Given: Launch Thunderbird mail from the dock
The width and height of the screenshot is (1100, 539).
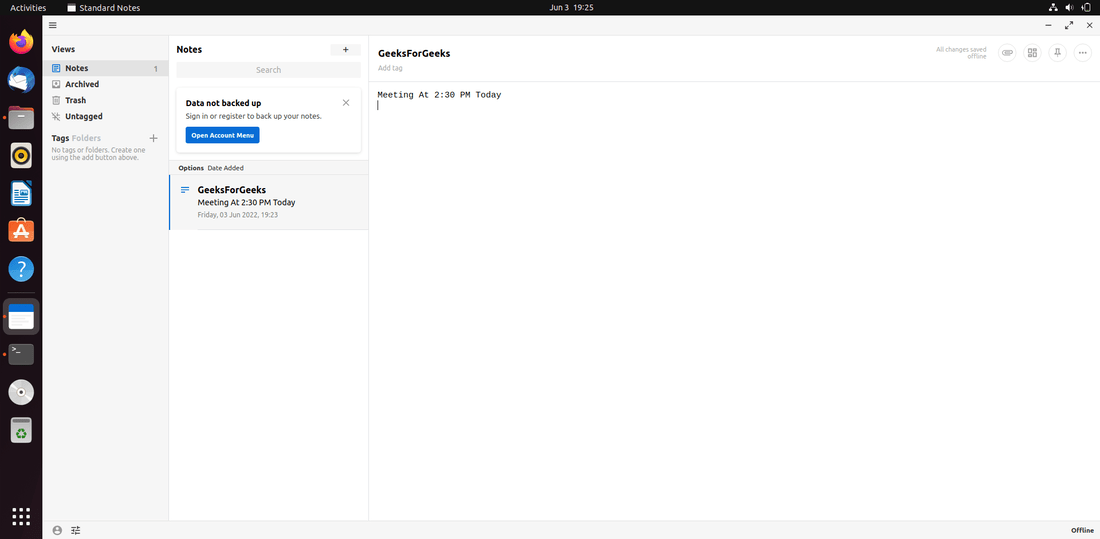Looking at the screenshot, I should 21,79.
